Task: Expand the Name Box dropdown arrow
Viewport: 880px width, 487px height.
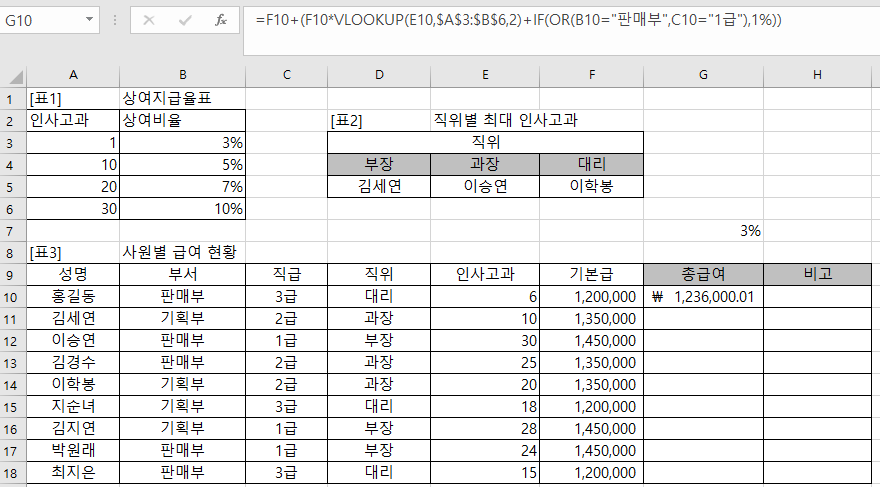Action: tap(89, 20)
